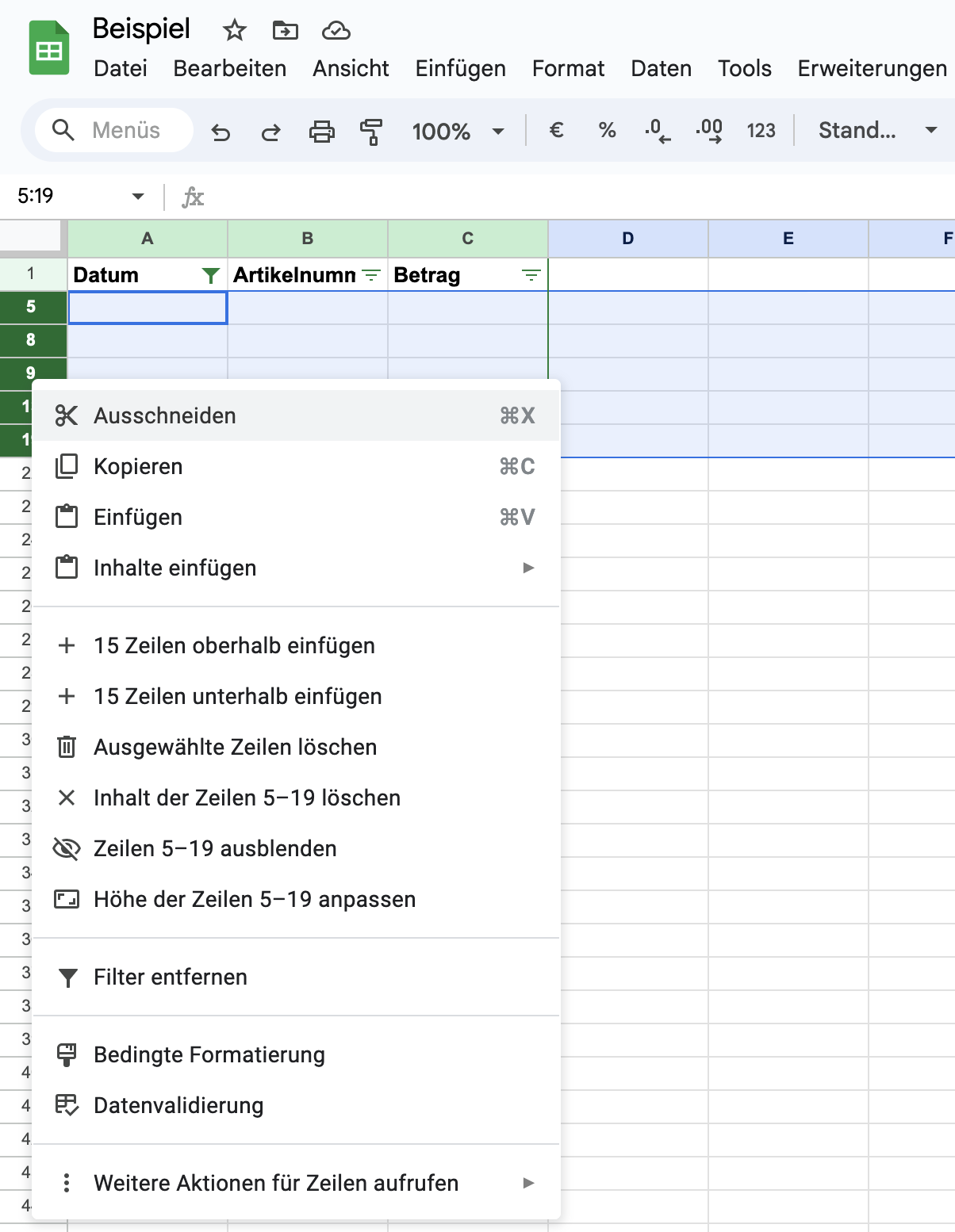Toggle the Betrag column filter icon
Viewport: 955px width, 1232px height.
pos(531,275)
